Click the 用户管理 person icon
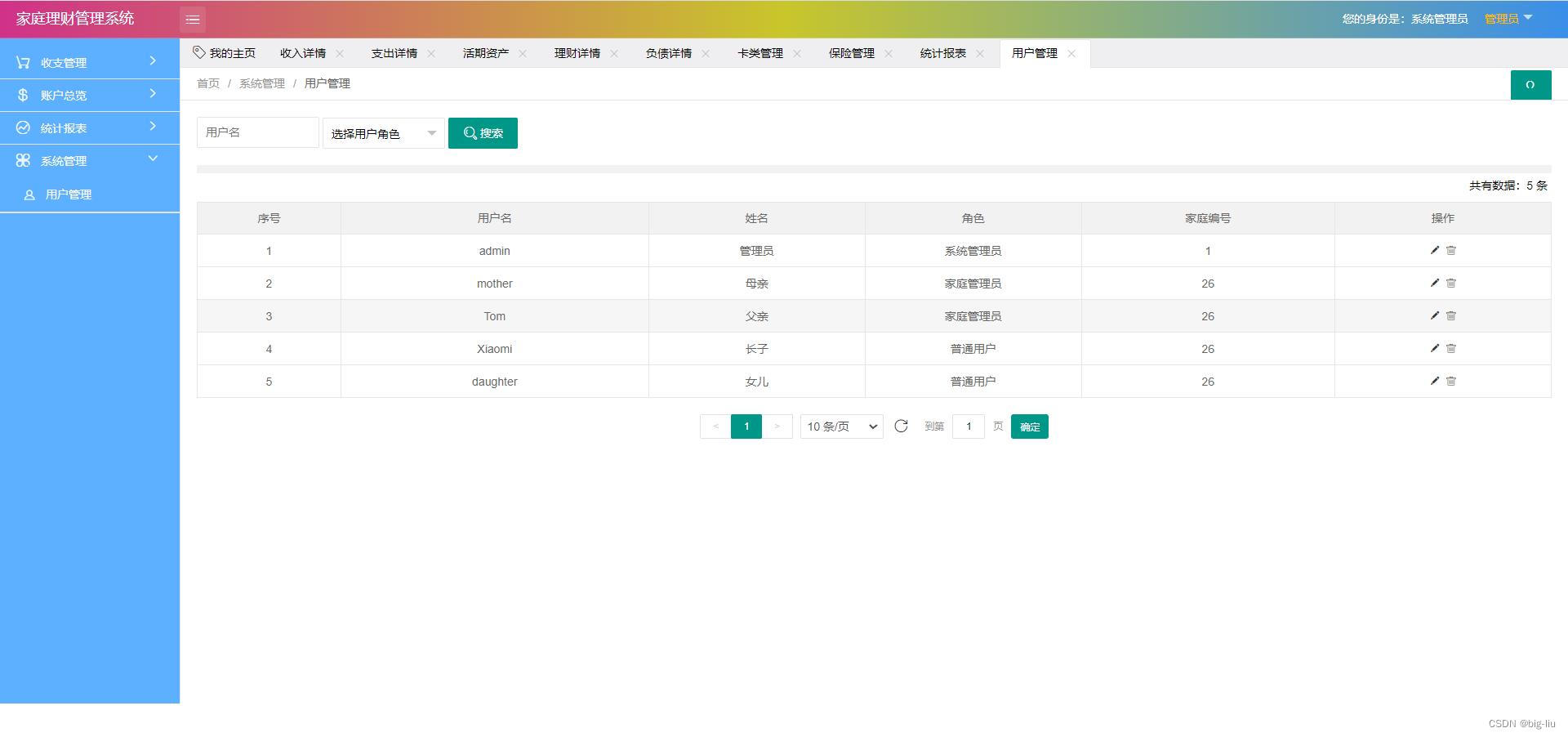 tap(29, 195)
